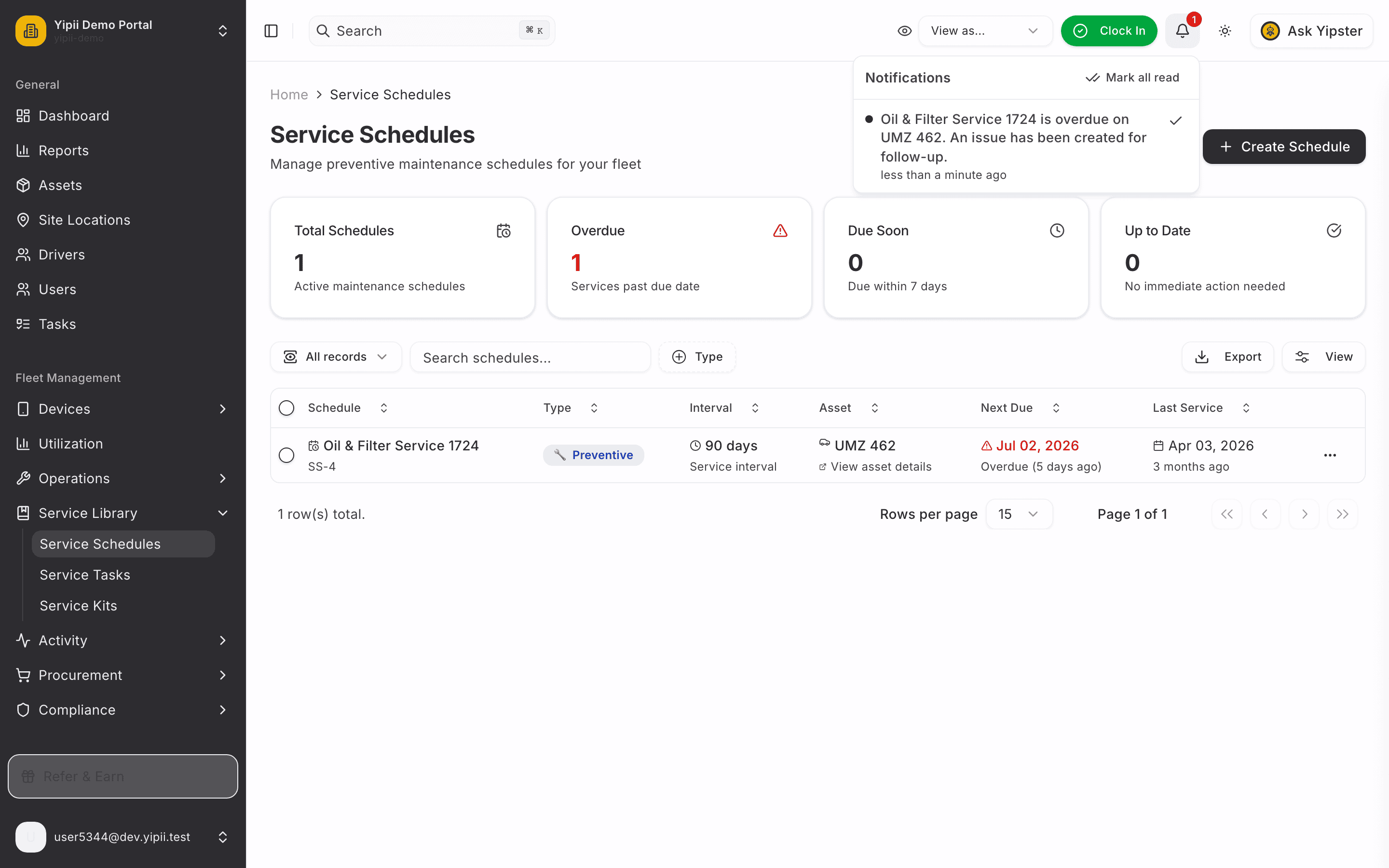Open the notifications bell icon

(x=1183, y=31)
